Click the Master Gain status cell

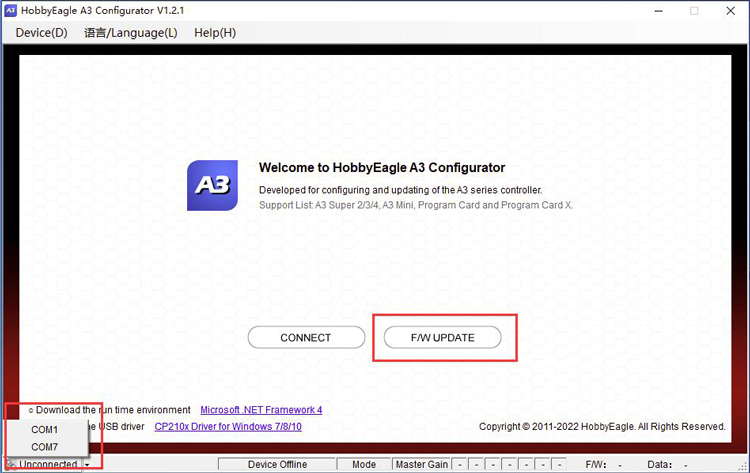pos(422,465)
